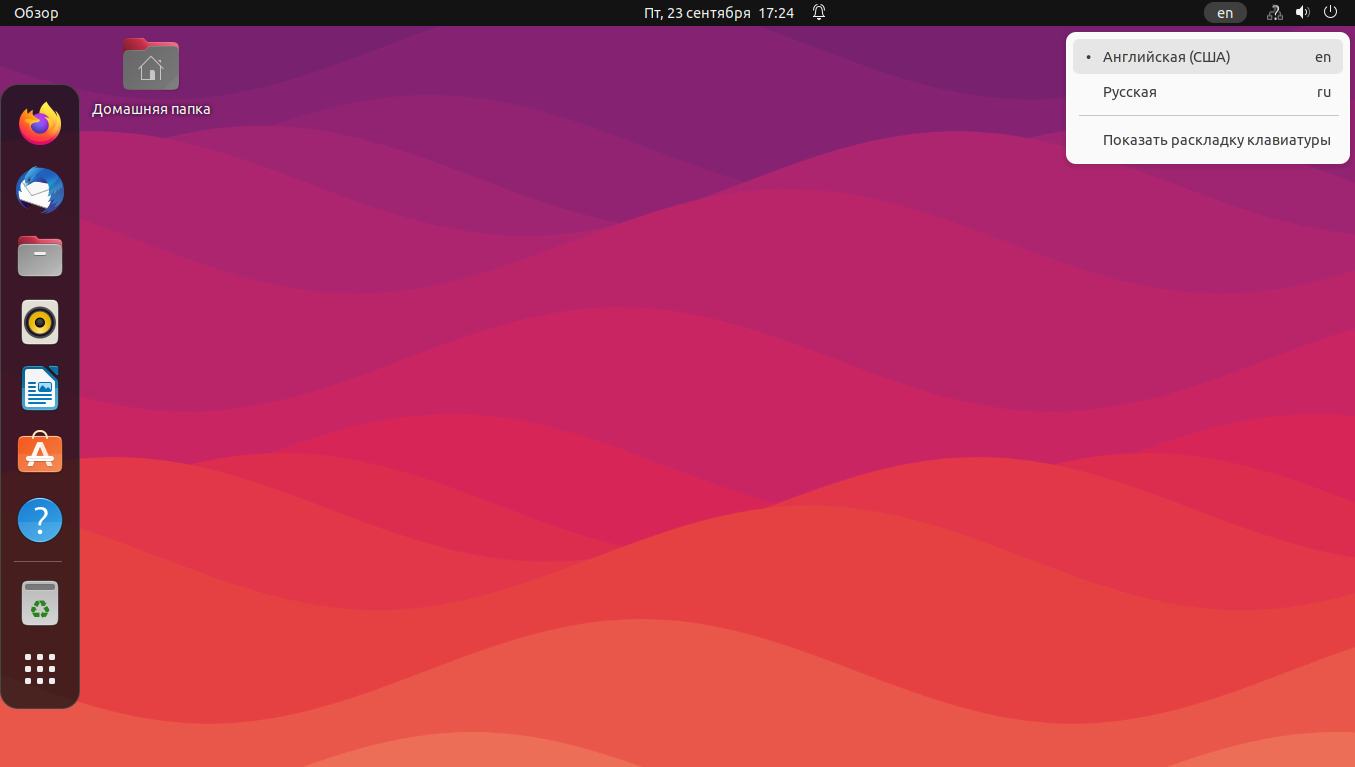1355x767 pixels.
Task: Open the Показать раскладку клавиатуры option
Action: pyautogui.click(x=1216, y=140)
